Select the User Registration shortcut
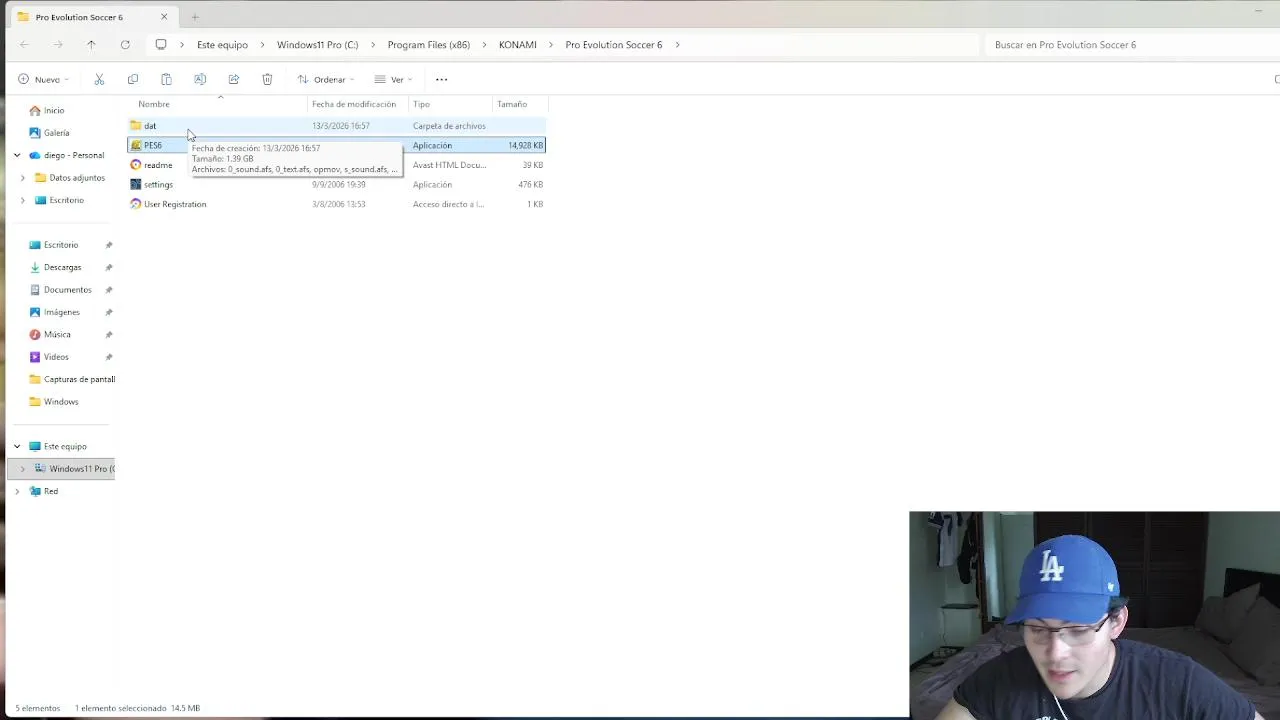The width and height of the screenshot is (1280, 720). point(337,204)
